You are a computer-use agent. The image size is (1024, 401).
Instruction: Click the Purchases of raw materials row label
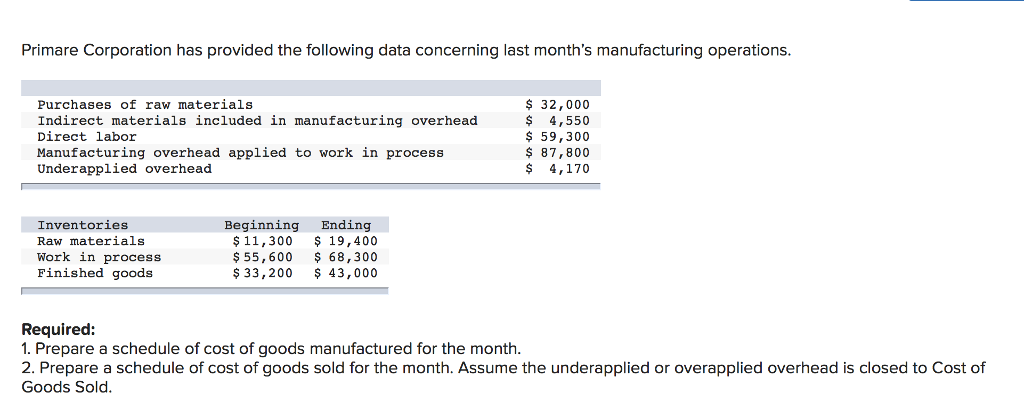coord(145,104)
